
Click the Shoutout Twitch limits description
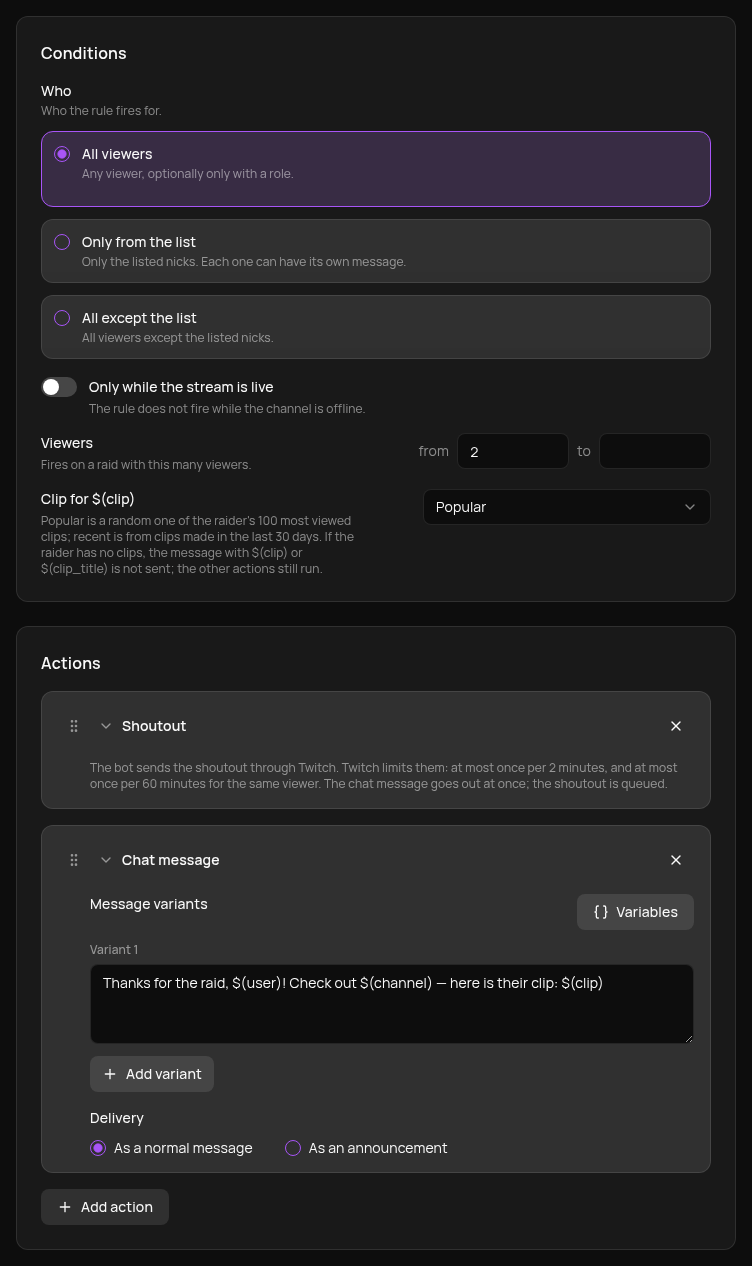click(x=384, y=775)
